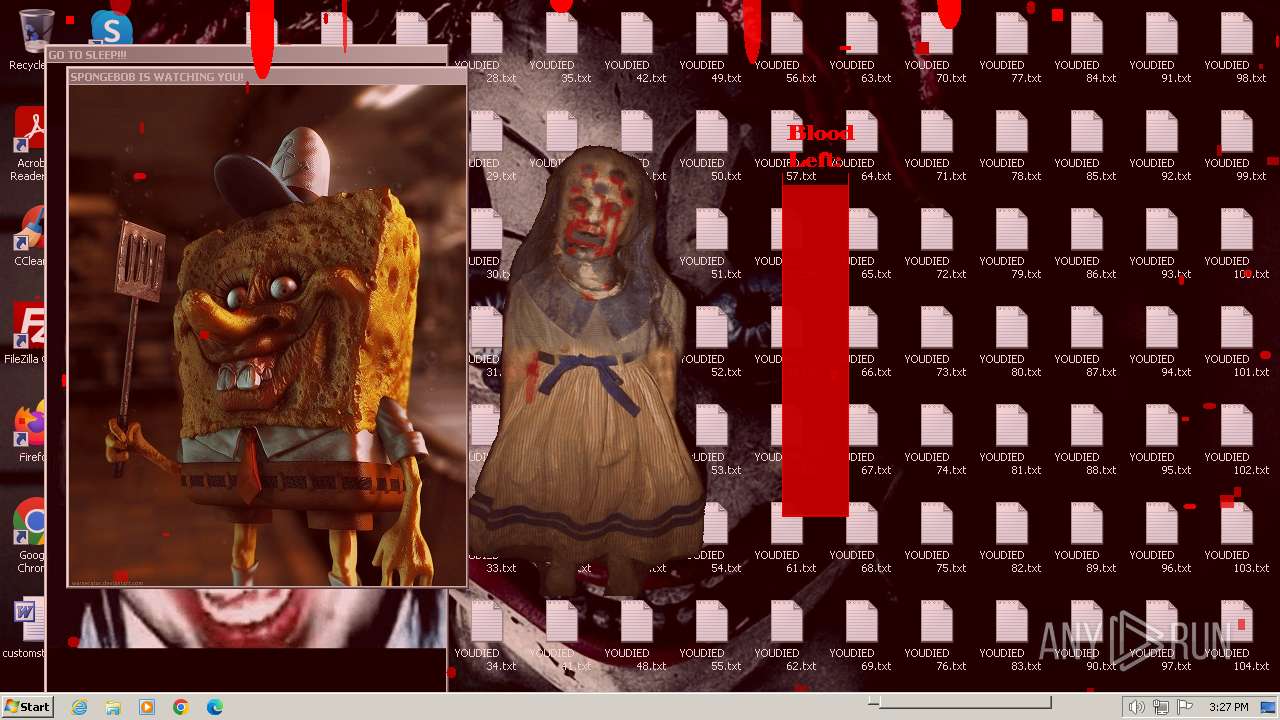
Task: Click the 3:27 PM system clock
Action: tap(1228, 707)
